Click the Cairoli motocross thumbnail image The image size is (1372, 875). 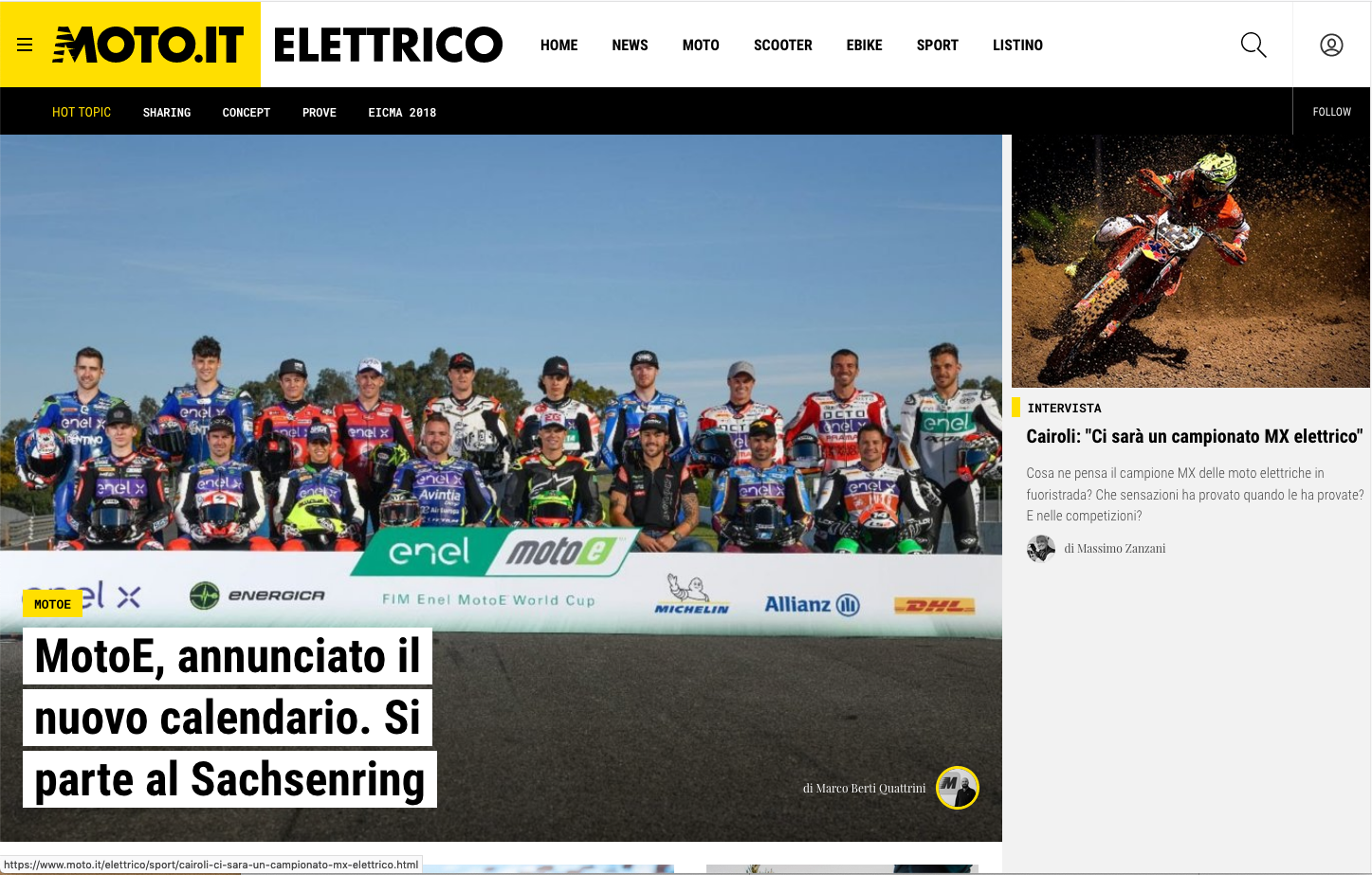[x=1191, y=261]
